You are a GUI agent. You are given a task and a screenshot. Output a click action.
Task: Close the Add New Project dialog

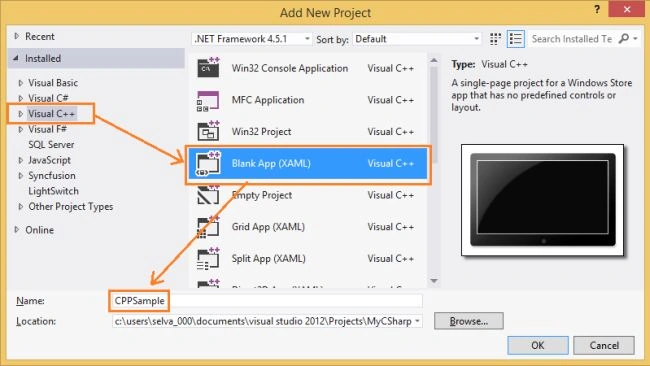point(626,9)
